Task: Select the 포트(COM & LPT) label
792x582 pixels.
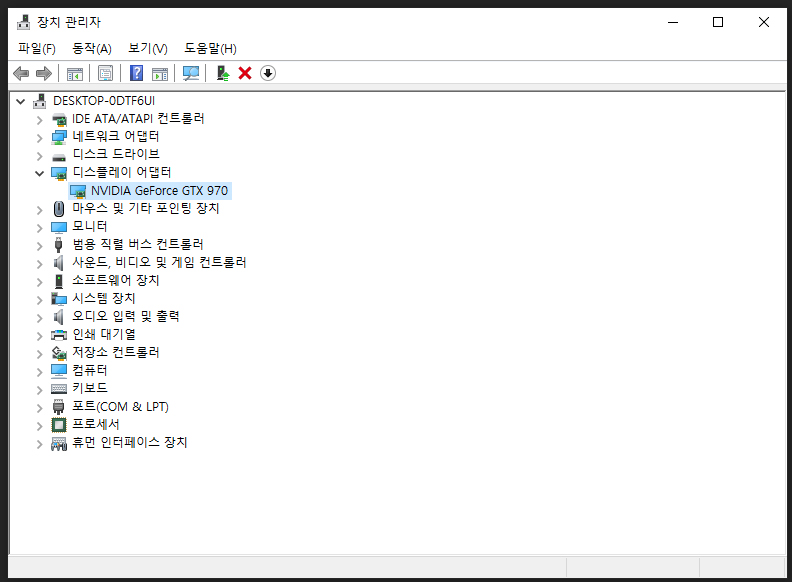Action: [x=120, y=406]
